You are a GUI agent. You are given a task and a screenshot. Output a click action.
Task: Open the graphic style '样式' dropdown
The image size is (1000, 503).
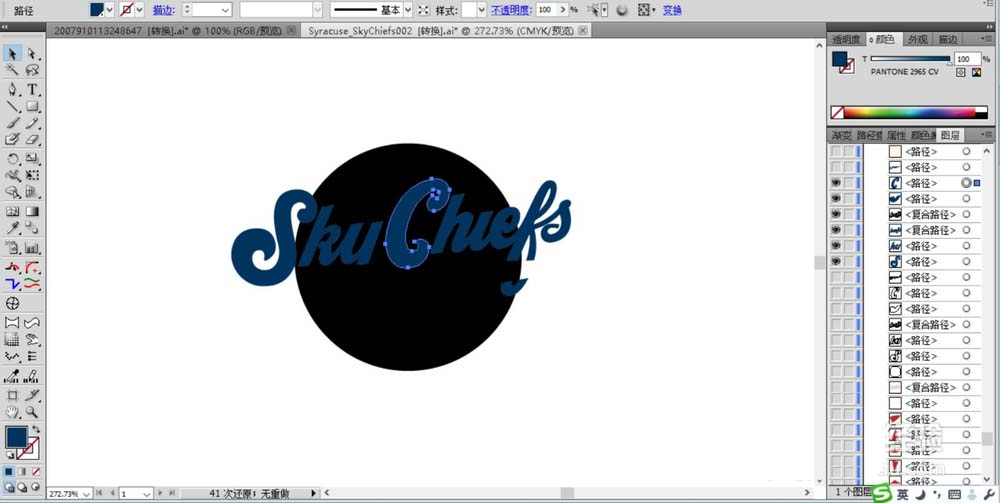click(x=481, y=10)
